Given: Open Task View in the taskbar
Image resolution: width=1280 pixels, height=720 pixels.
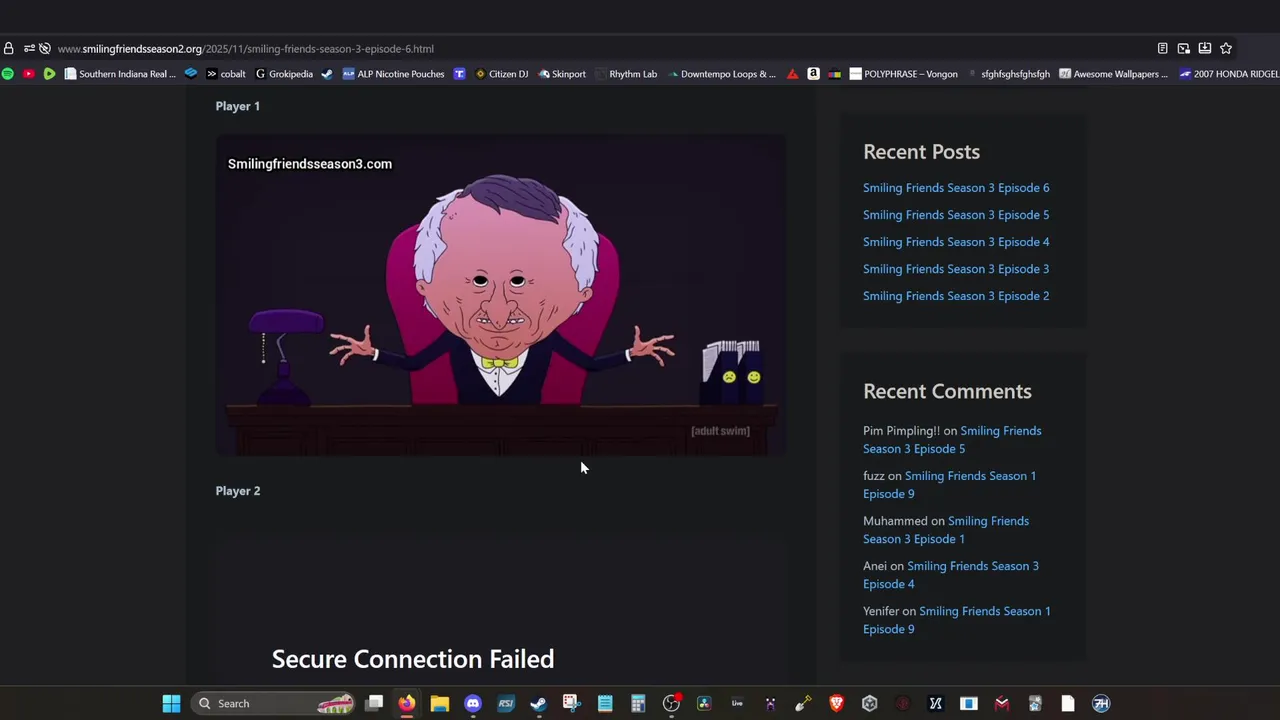Looking at the screenshot, I should pos(374,703).
